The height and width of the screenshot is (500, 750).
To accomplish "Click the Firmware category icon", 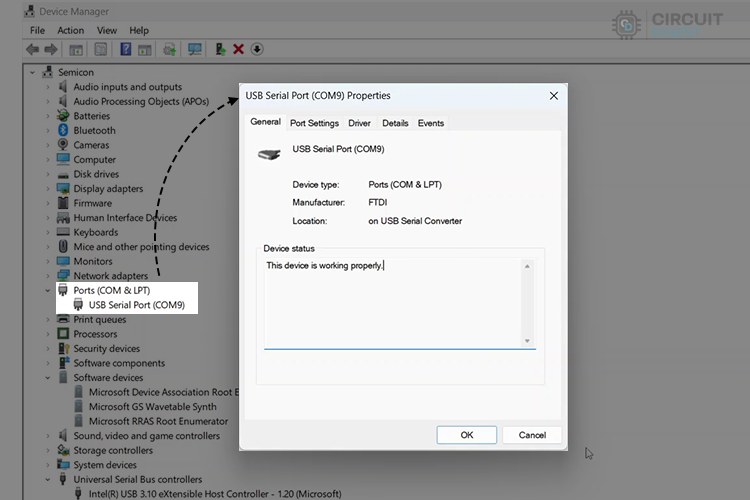I will click(63, 203).
